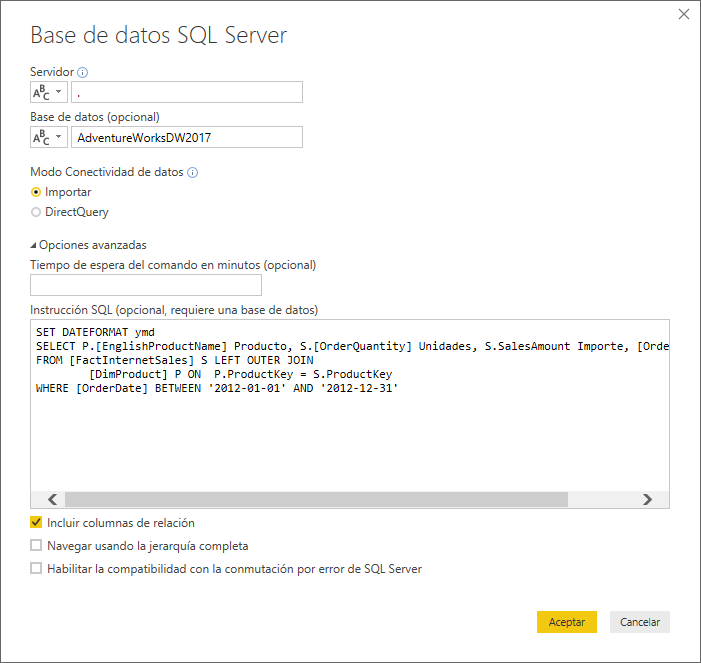Screen dimensions: 701x663
Task: Select the Importar radio button
Action: [37, 192]
